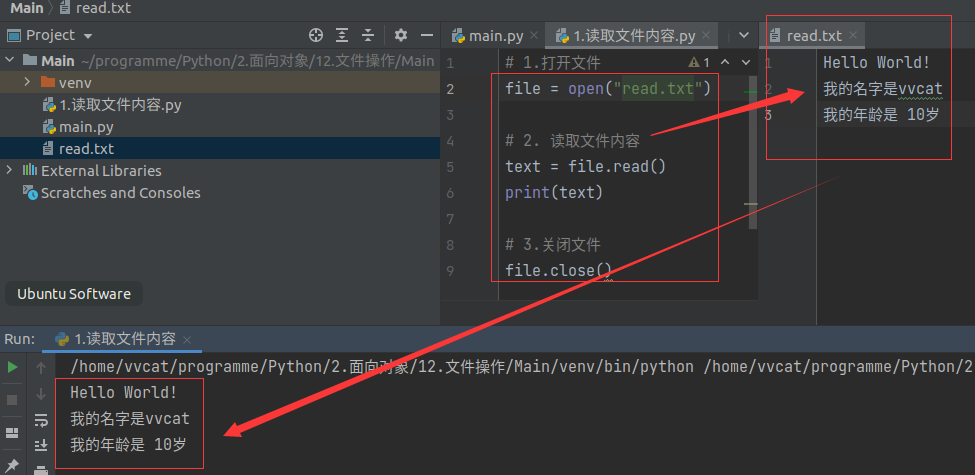Hide the Project tool window
This screenshot has width=975, height=475.
425,35
